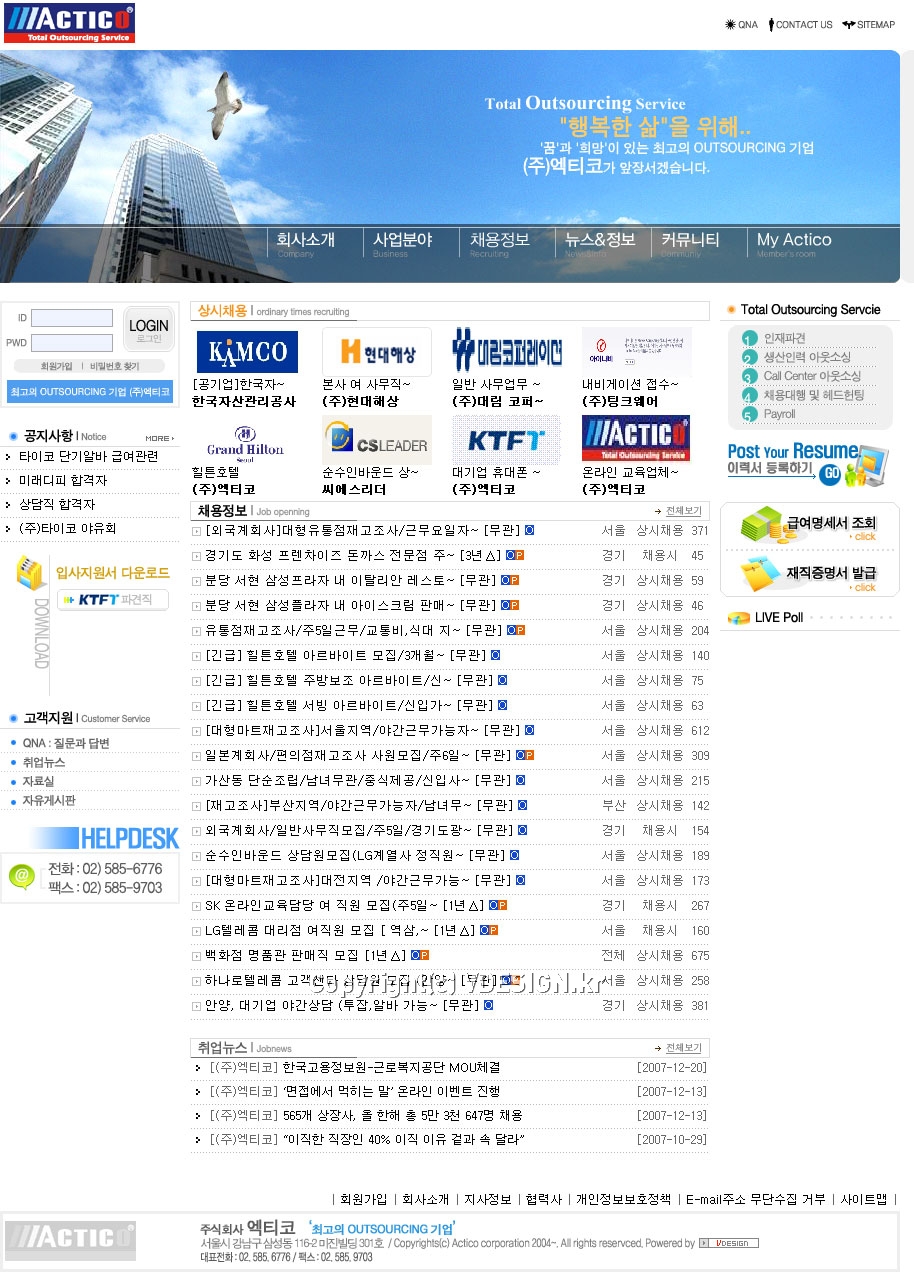The height and width of the screenshot is (1287, 914).
Task: Open the 채용정보 menu
Action: 499,240
